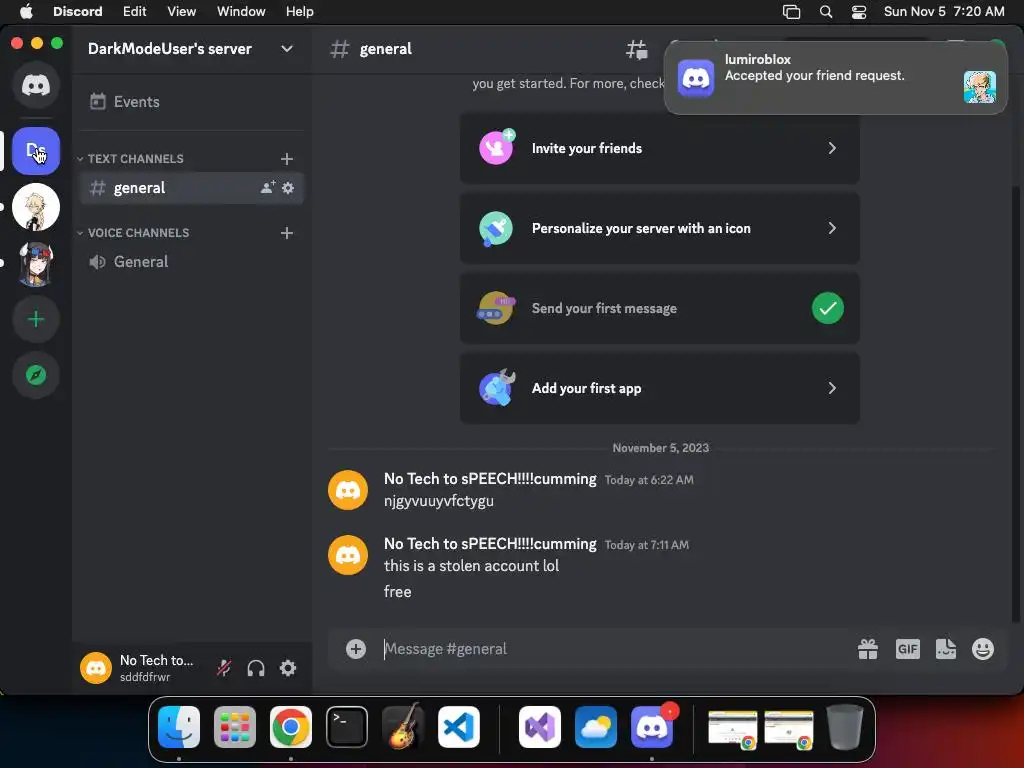Open the attachment plus button in message bar

pos(356,649)
